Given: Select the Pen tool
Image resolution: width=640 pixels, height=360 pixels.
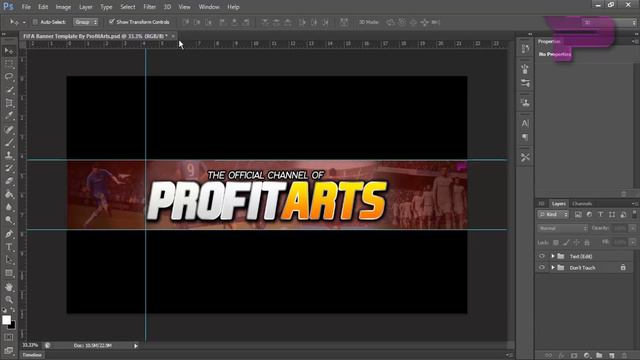Looking at the screenshot, I should pyautogui.click(x=9, y=234).
